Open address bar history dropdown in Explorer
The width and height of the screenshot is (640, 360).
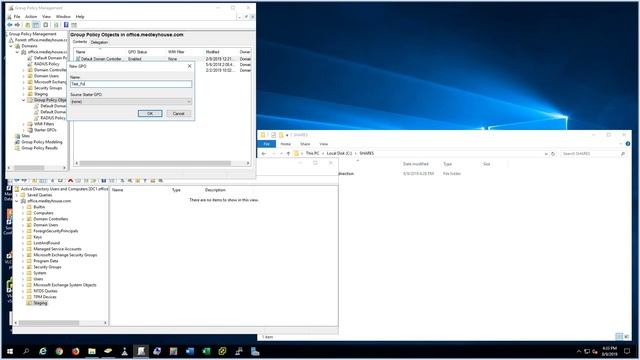[x=546, y=154]
